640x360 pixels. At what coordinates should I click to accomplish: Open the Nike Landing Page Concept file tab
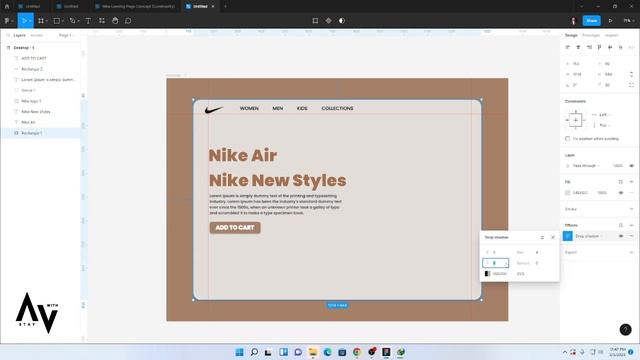[135, 6]
